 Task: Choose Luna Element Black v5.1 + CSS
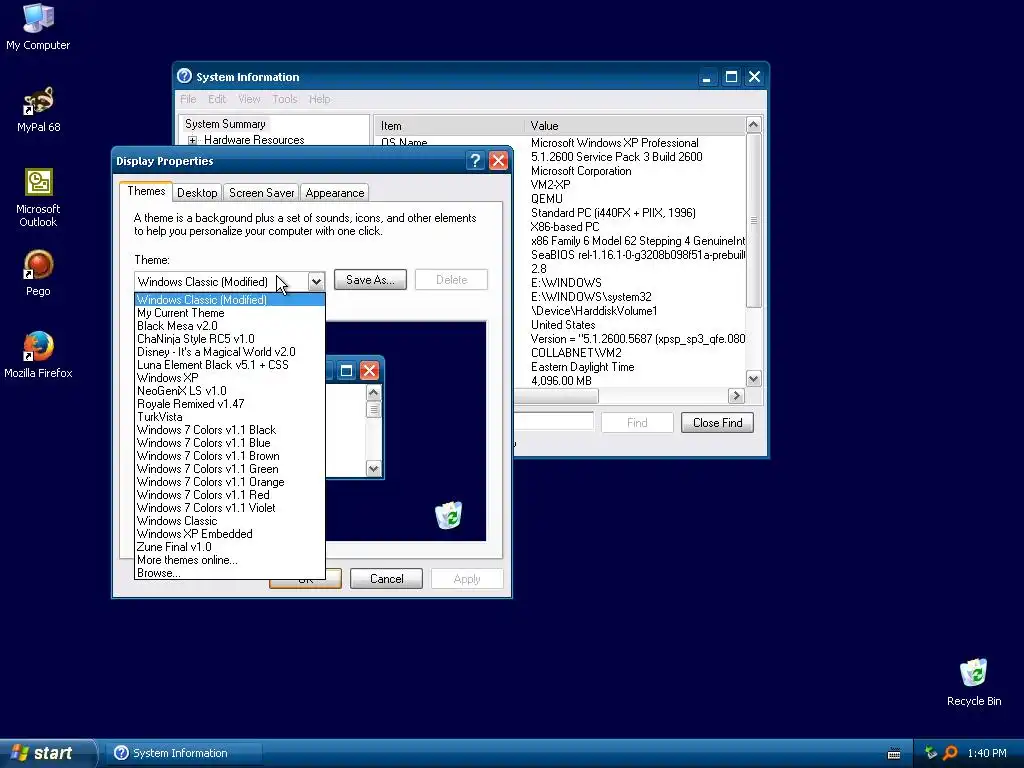coord(229,365)
